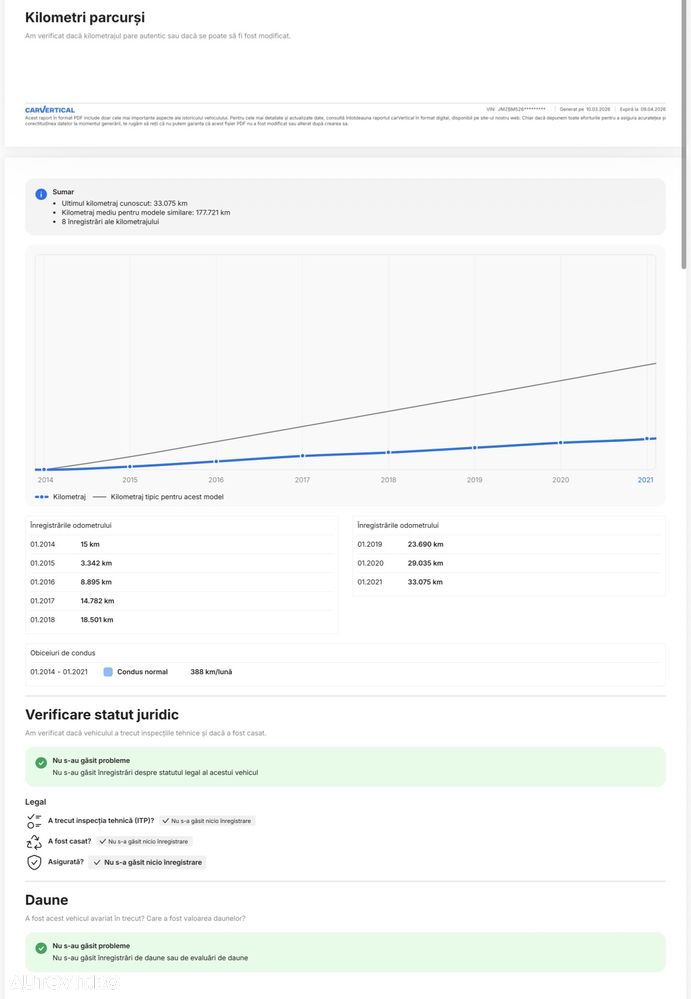Click the 2019 data point on mileage line

475,448
